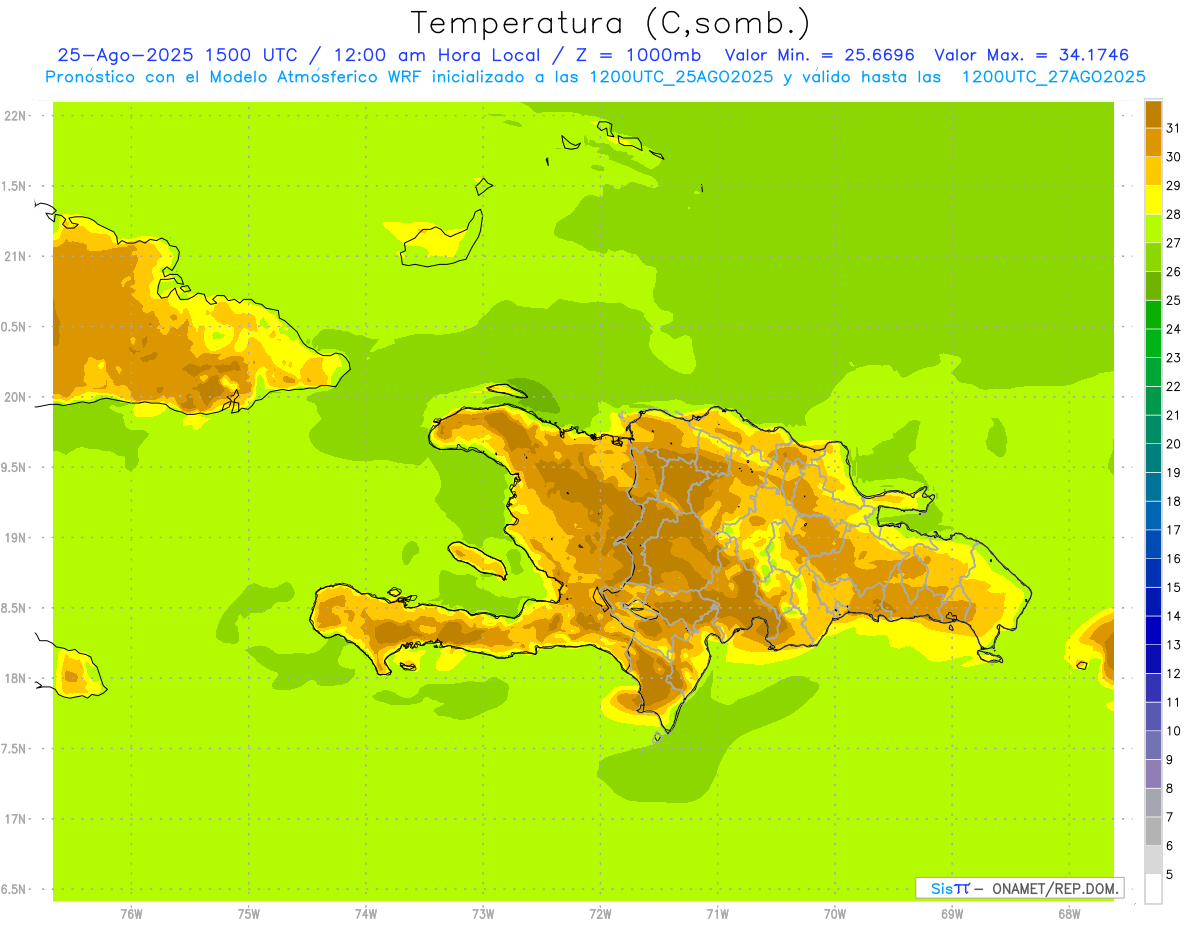1200x927 pixels.
Task: Click the legend swatch between 20 and 21
Action: click(x=1153, y=429)
